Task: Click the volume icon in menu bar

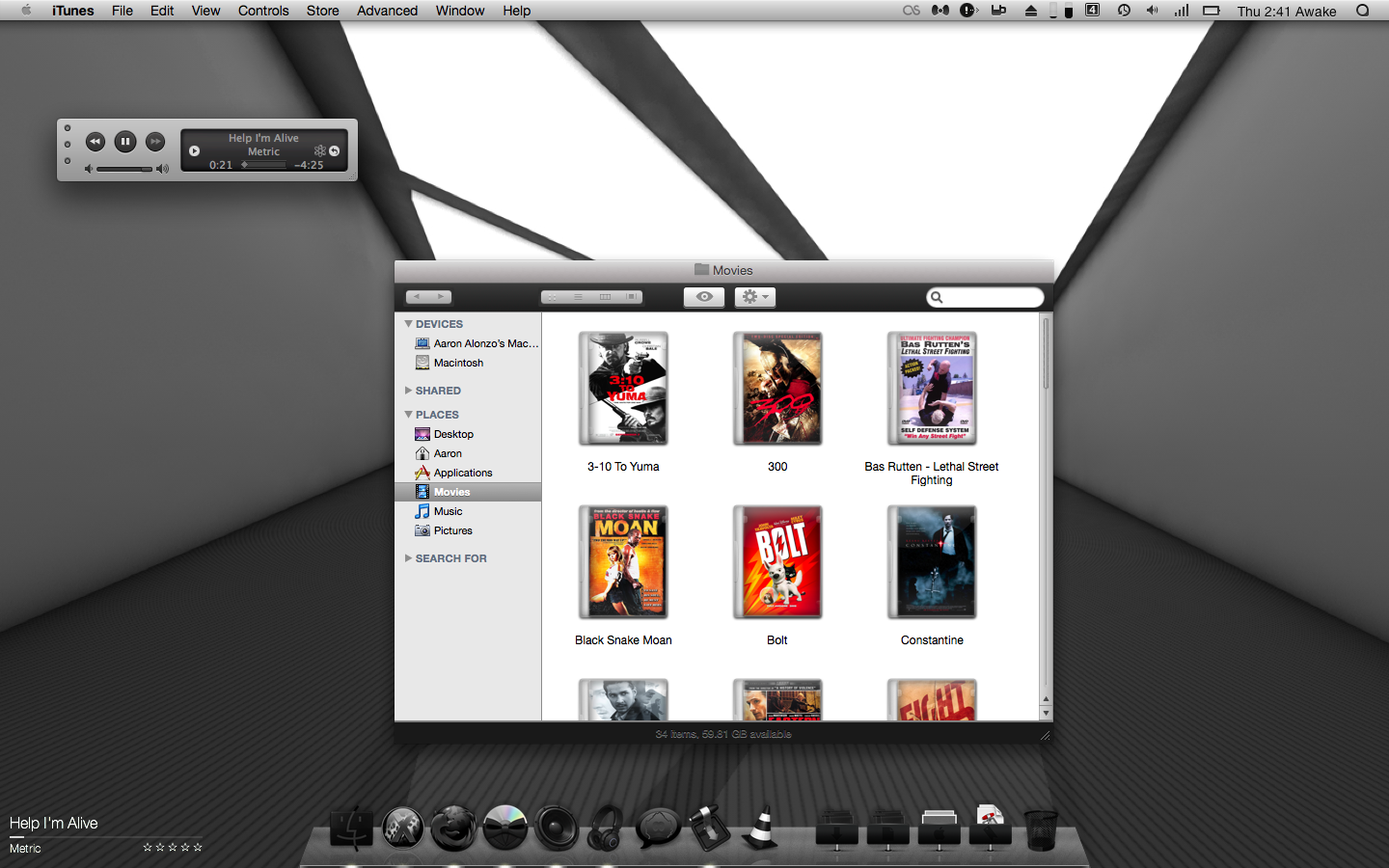Action: click(x=1152, y=11)
